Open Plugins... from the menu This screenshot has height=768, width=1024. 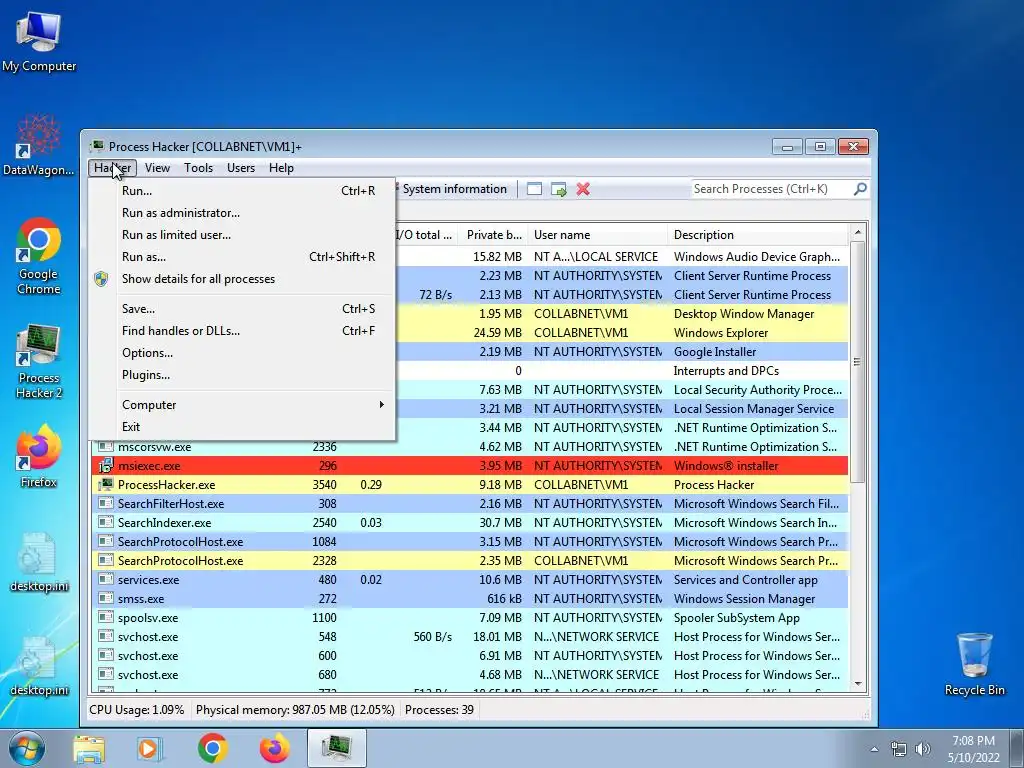[x=242, y=375]
